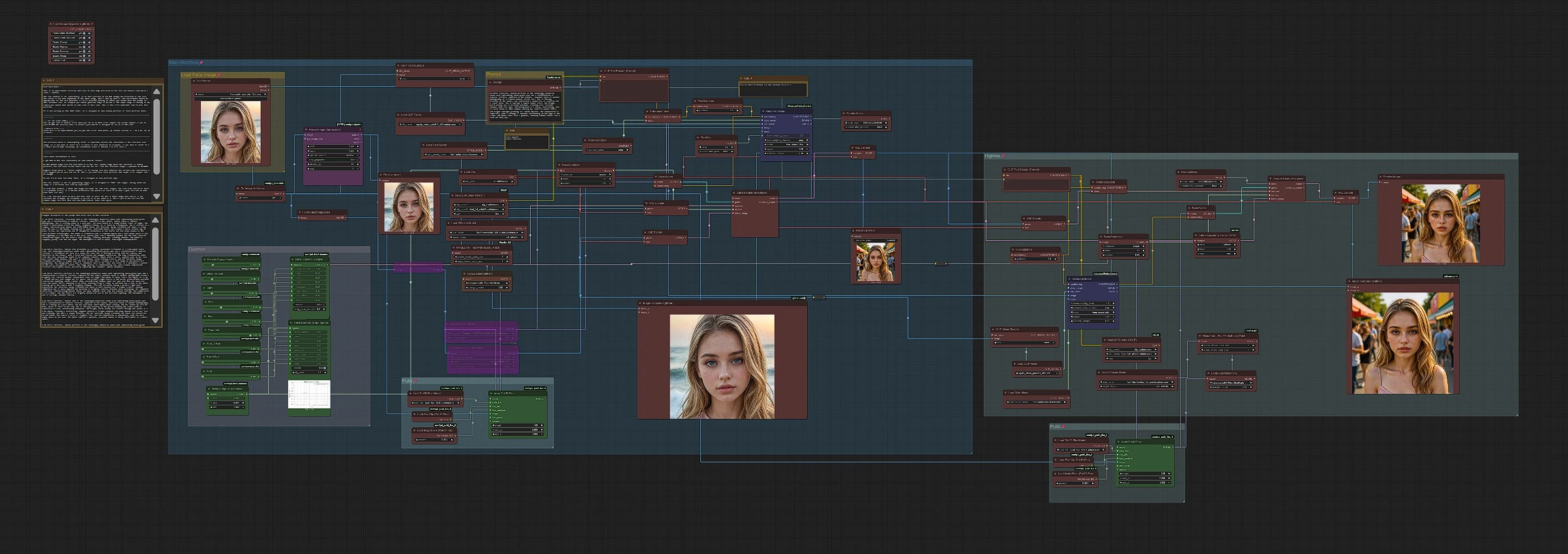
Task: Click upper Note scroll-up arrow
Action: (x=157, y=91)
